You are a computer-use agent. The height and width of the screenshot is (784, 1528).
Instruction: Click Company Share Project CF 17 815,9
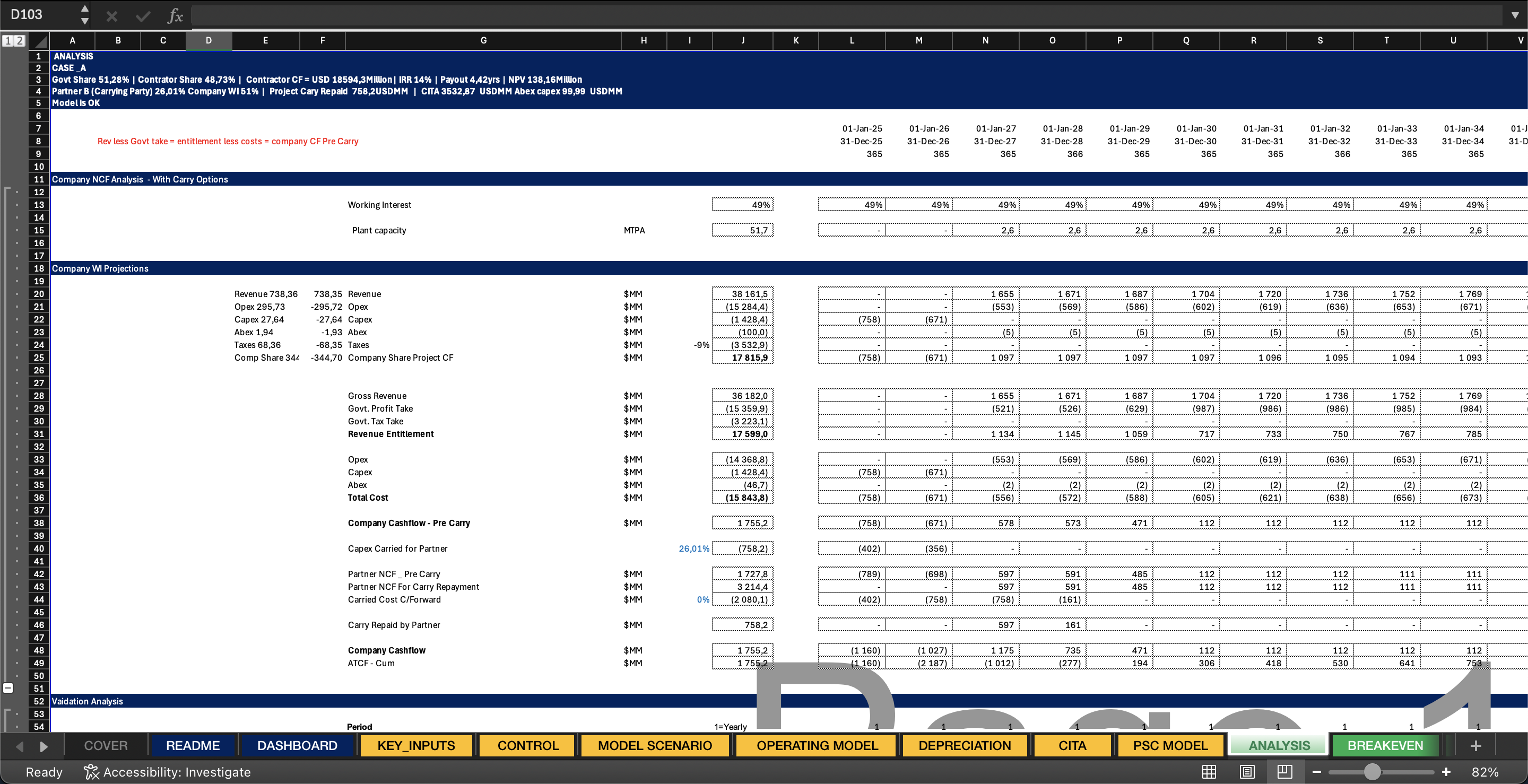pos(743,358)
